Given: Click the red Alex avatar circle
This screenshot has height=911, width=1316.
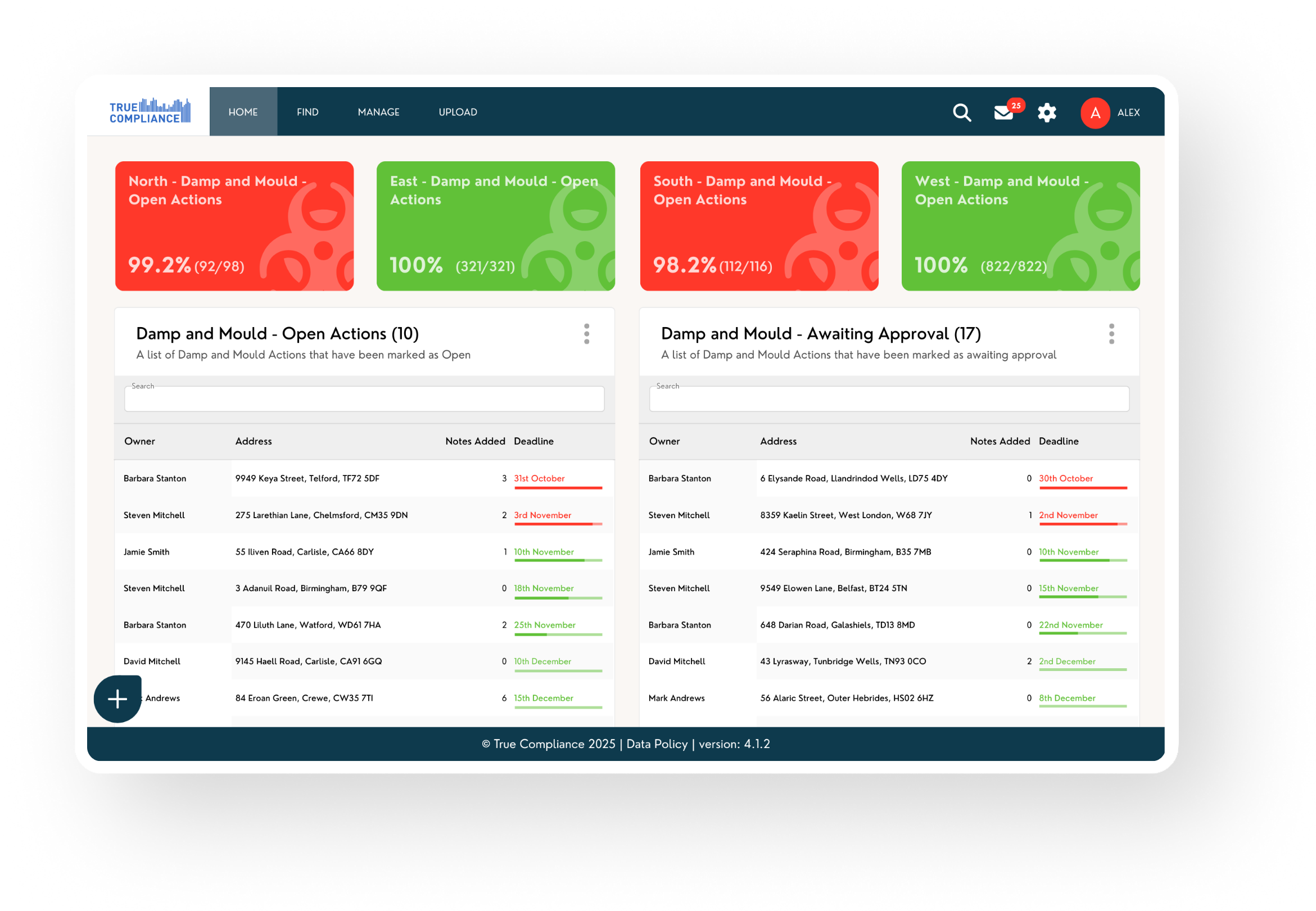Looking at the screenshot, I should tap(1095, 112).
